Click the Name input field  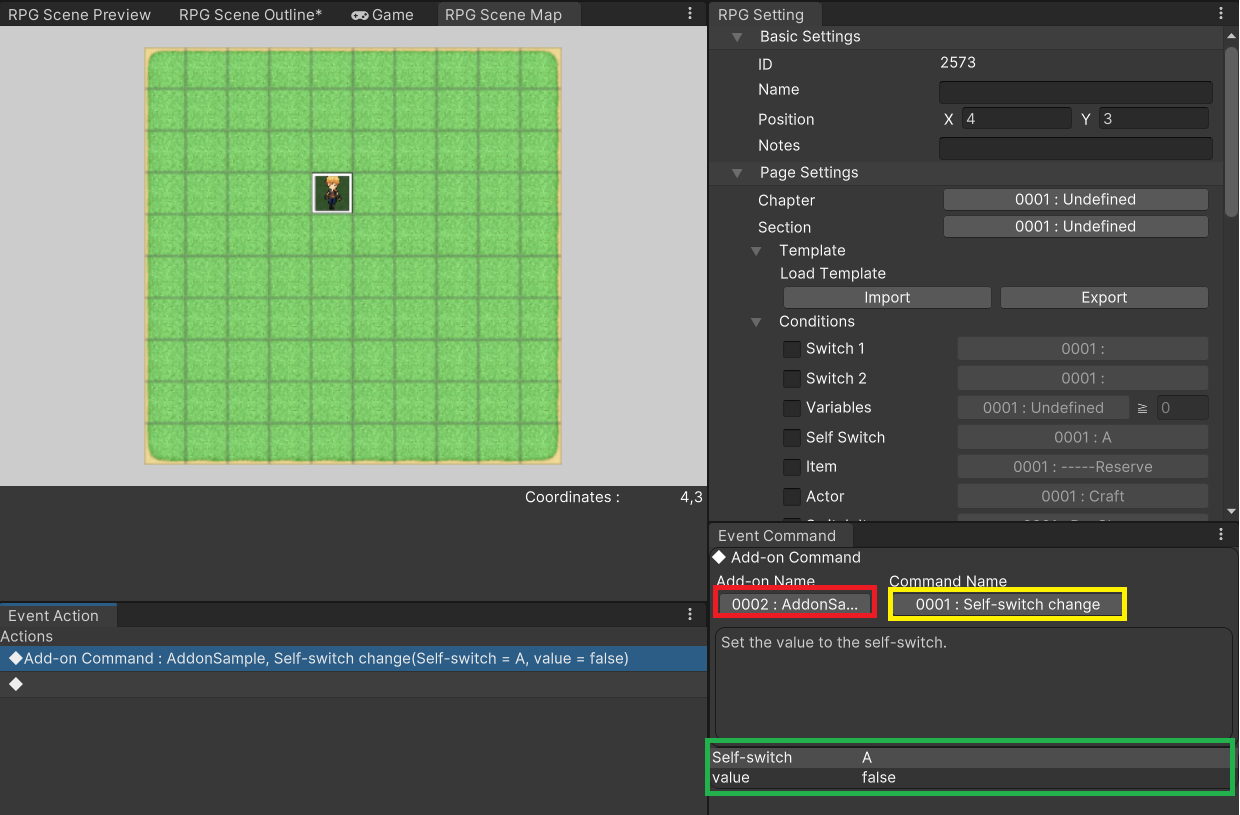pyautogui.click(x=1075, y=92)
